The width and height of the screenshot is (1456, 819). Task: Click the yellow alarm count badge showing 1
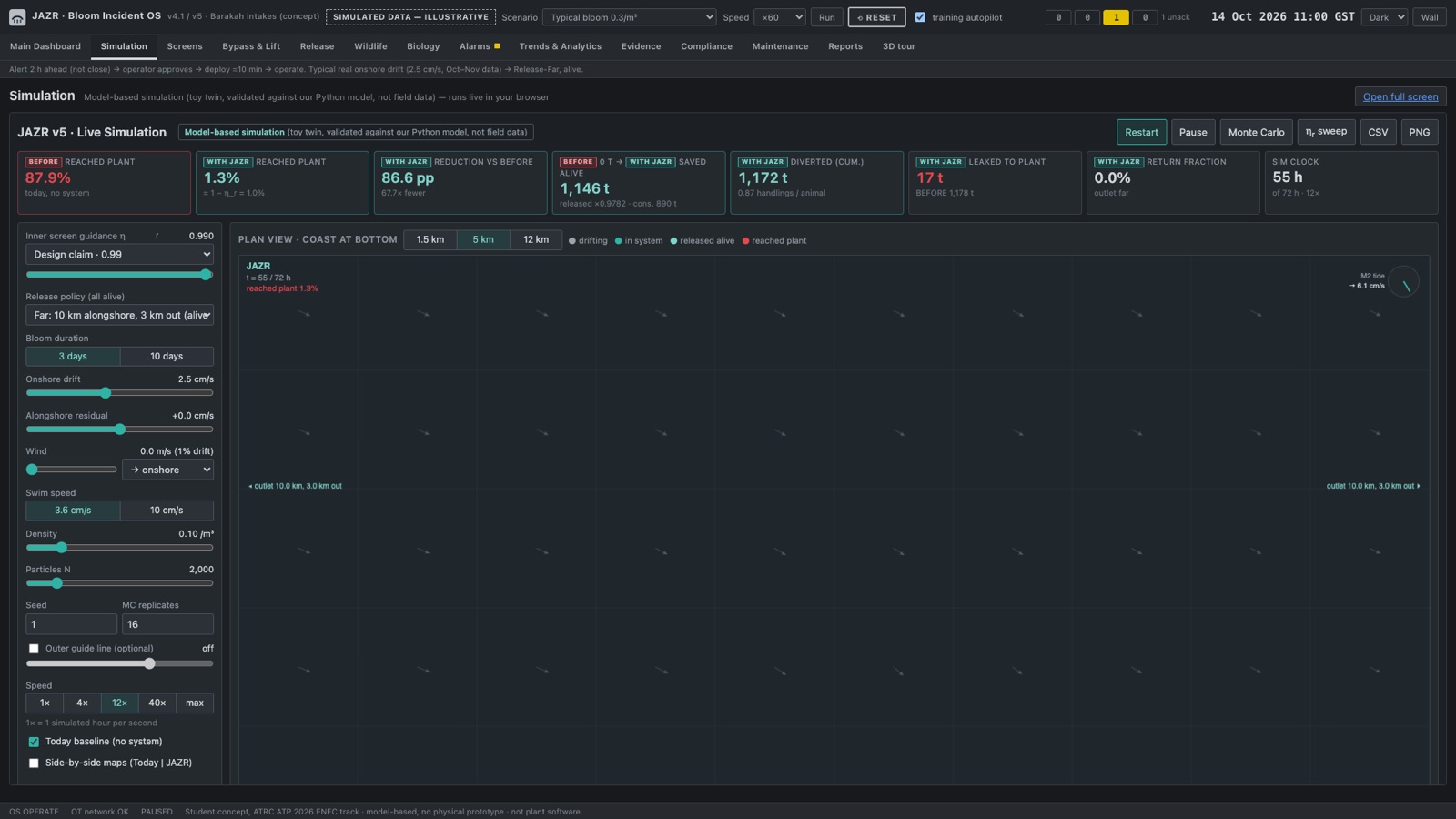[1116, 17]
